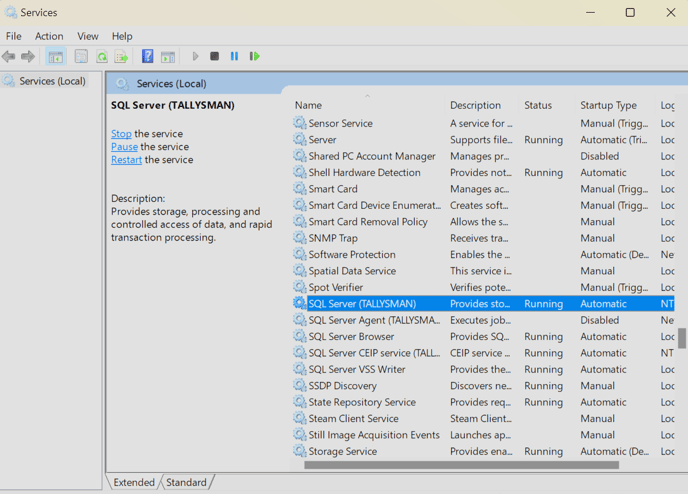Viewport: 688px width, 494px height.
Task: Click the Stop the service link
Action: (x=121, y=133)
